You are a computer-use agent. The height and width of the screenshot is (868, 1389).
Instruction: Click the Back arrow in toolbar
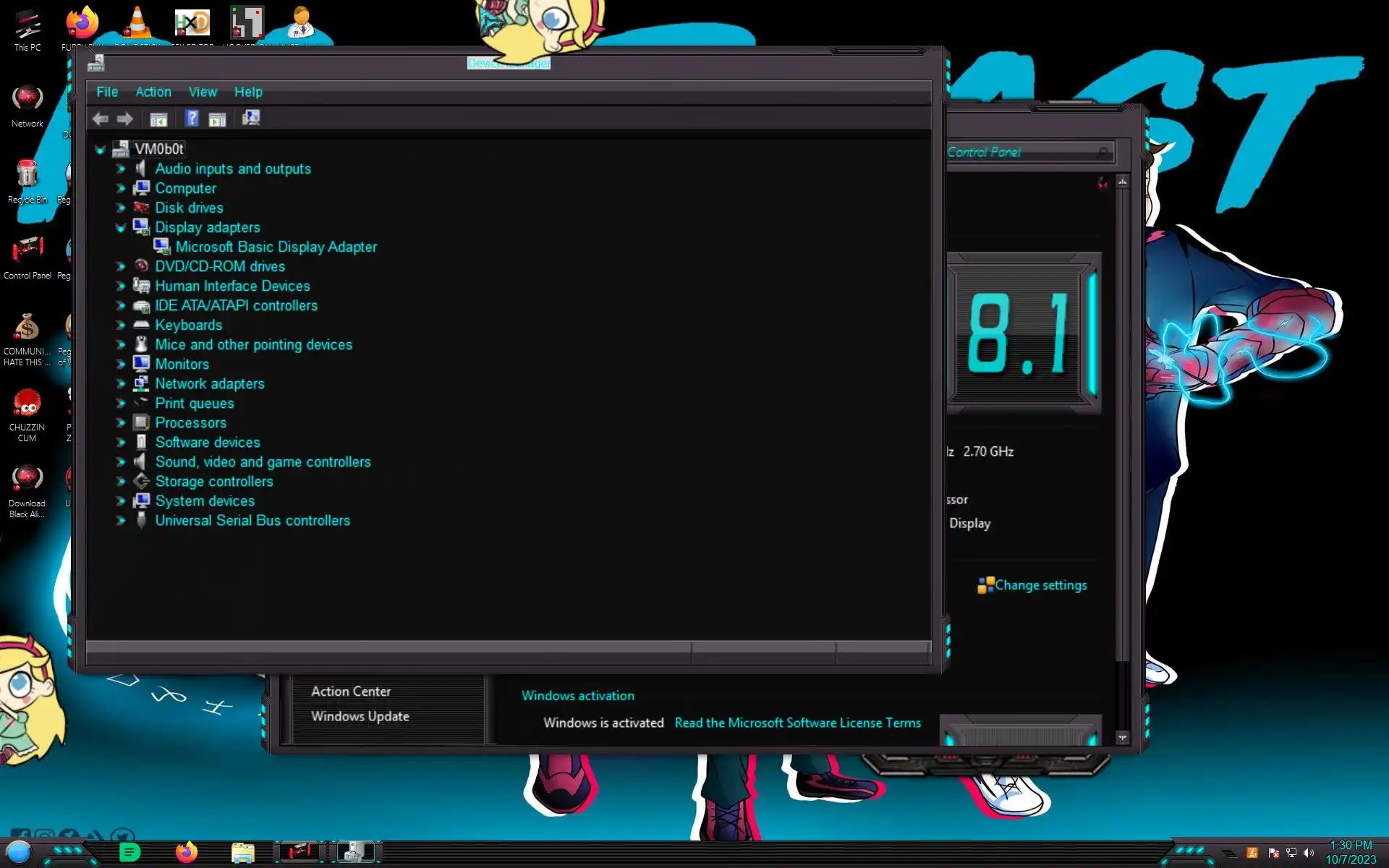pos(101,119)
